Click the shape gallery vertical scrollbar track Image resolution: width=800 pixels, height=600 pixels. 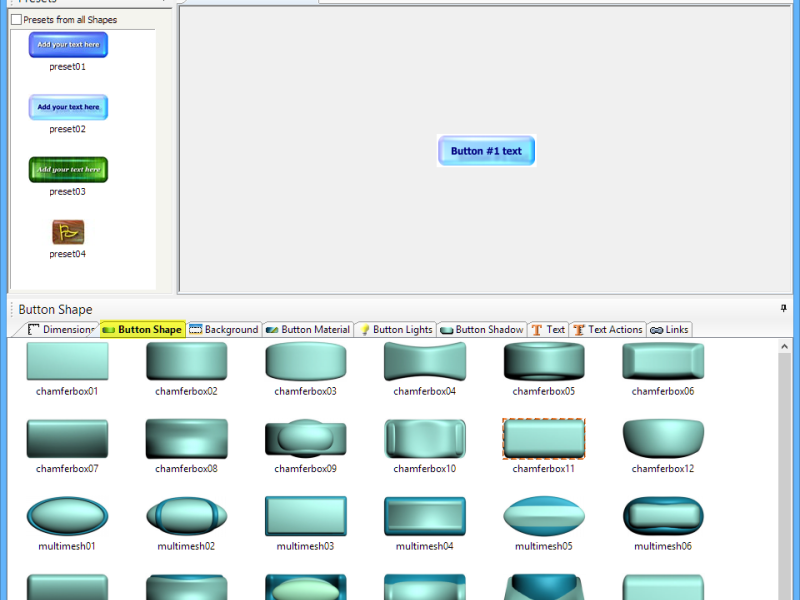[785, 476]
